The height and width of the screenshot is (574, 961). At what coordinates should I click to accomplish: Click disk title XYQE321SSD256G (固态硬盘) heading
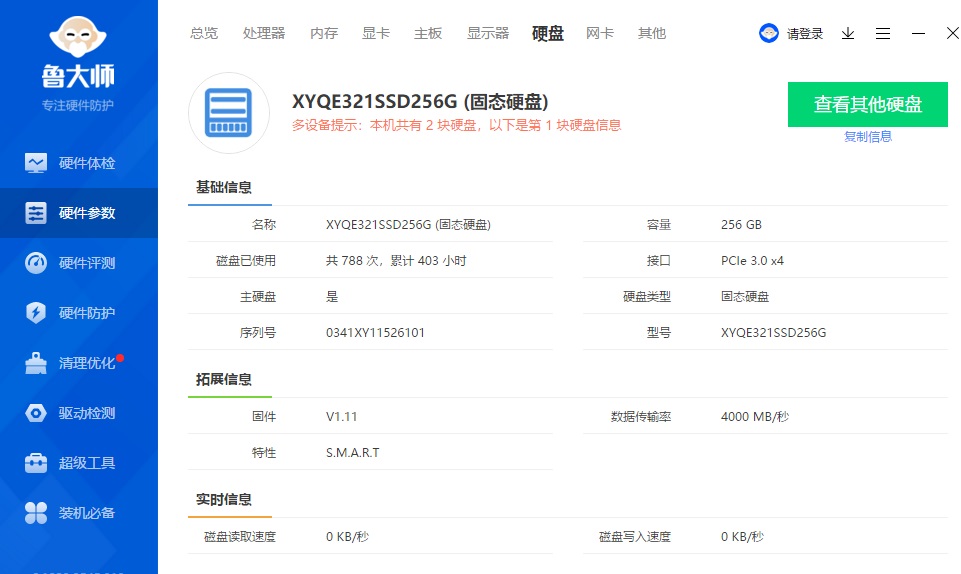point(420,101)
